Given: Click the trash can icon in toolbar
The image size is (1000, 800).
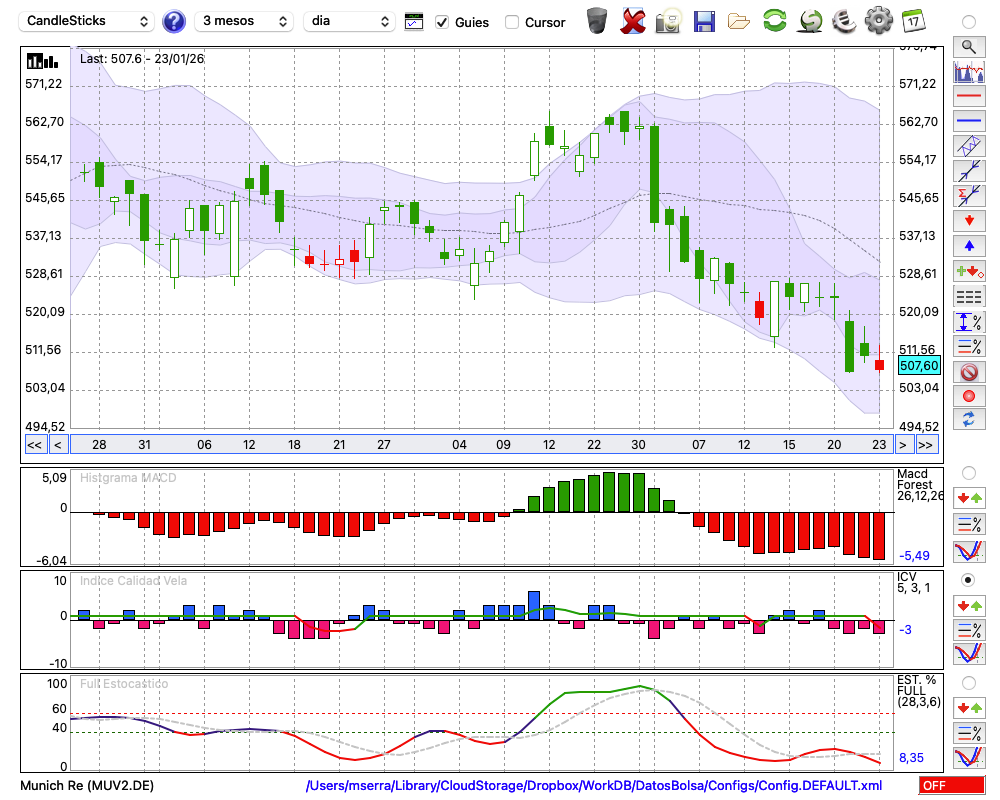Looking at the screenshot, I should coord(597,21).
